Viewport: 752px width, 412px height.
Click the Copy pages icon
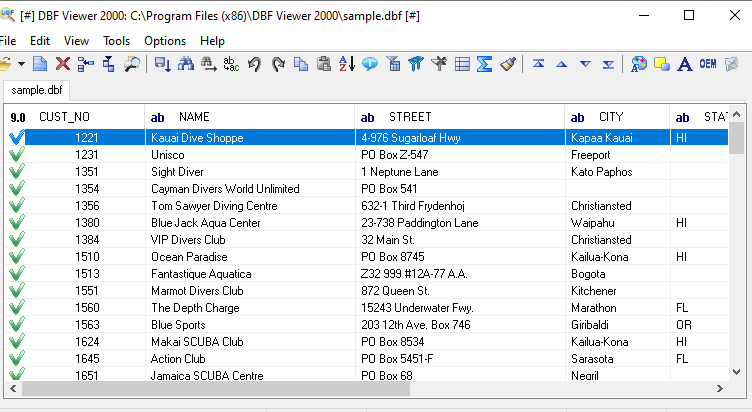pos(301,64)
